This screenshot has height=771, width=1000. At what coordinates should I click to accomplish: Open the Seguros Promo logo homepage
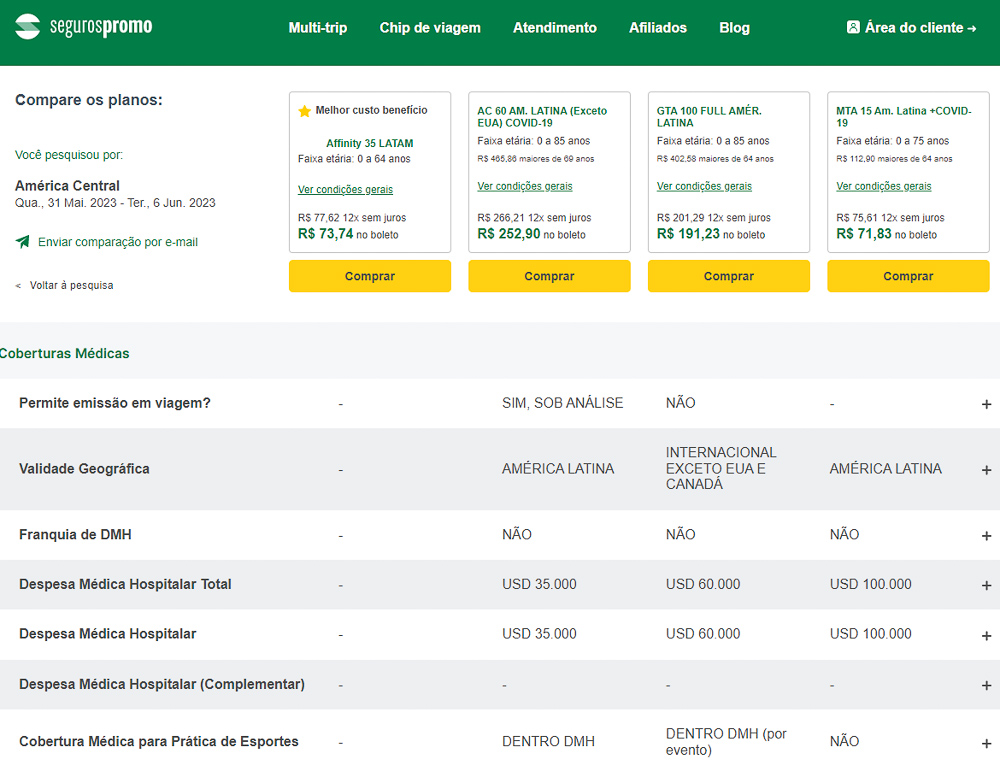[84, 27]
